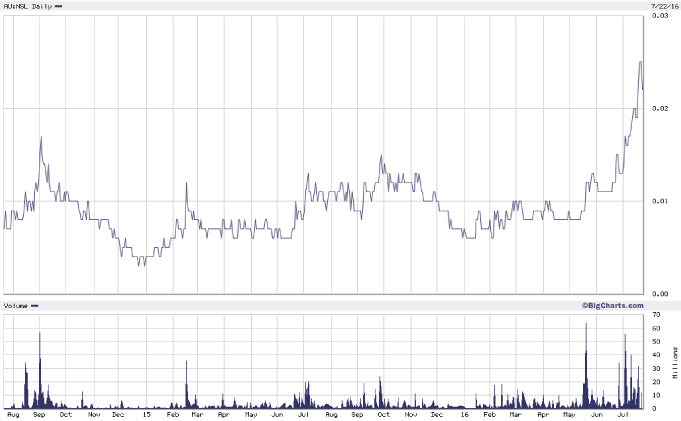The image size is (681, 421).
Task: Click the highest price peak at the far right
Action: [x=640, y=62]
